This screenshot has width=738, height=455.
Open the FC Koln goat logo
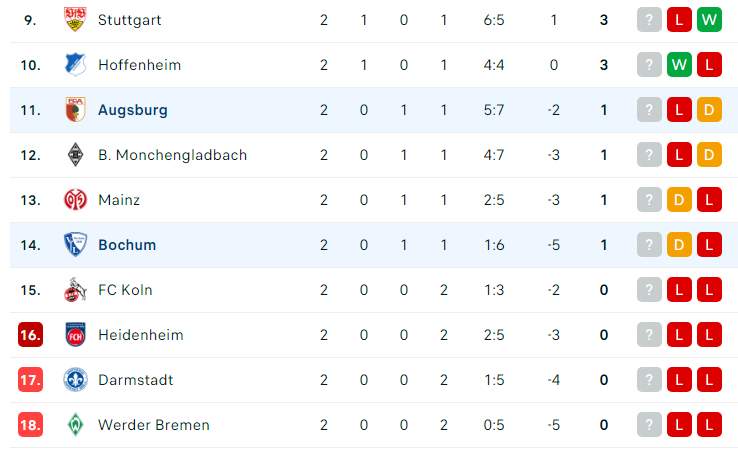coord(75,290)
